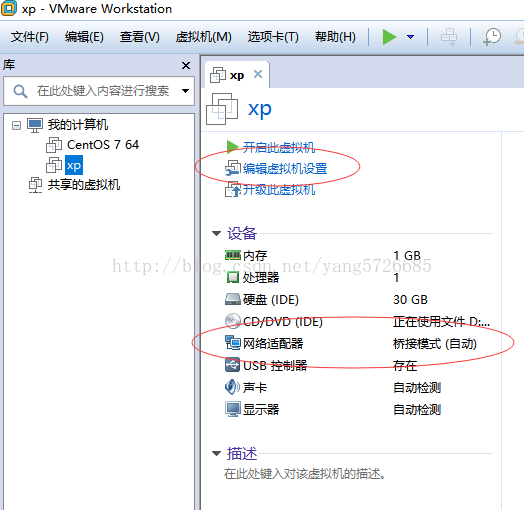Click the 正在使用文件 D:... value

point(441,322)
